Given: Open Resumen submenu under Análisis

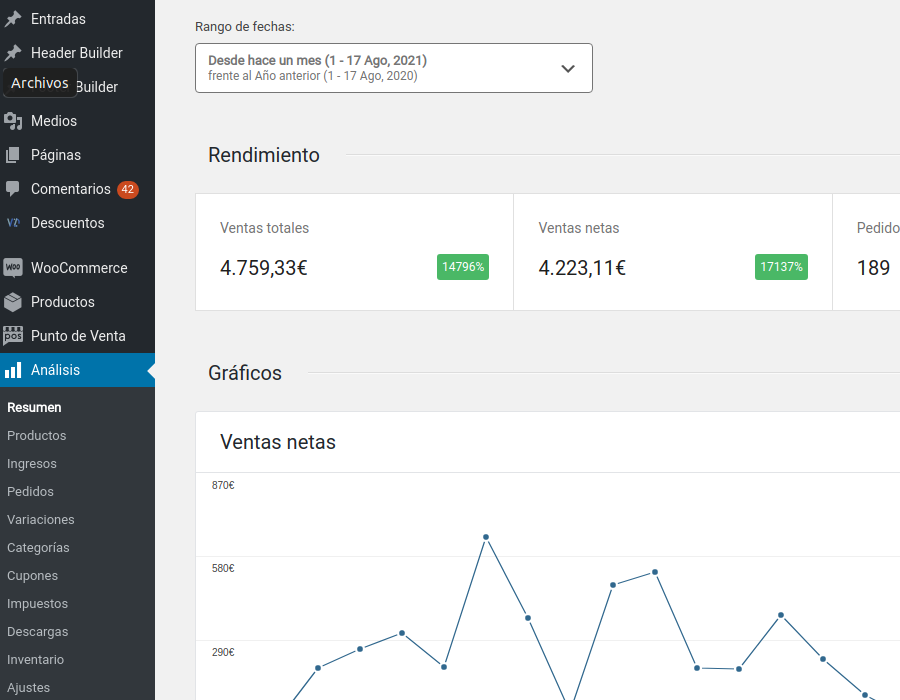Looking at the screenshot, I should [34, 407].
